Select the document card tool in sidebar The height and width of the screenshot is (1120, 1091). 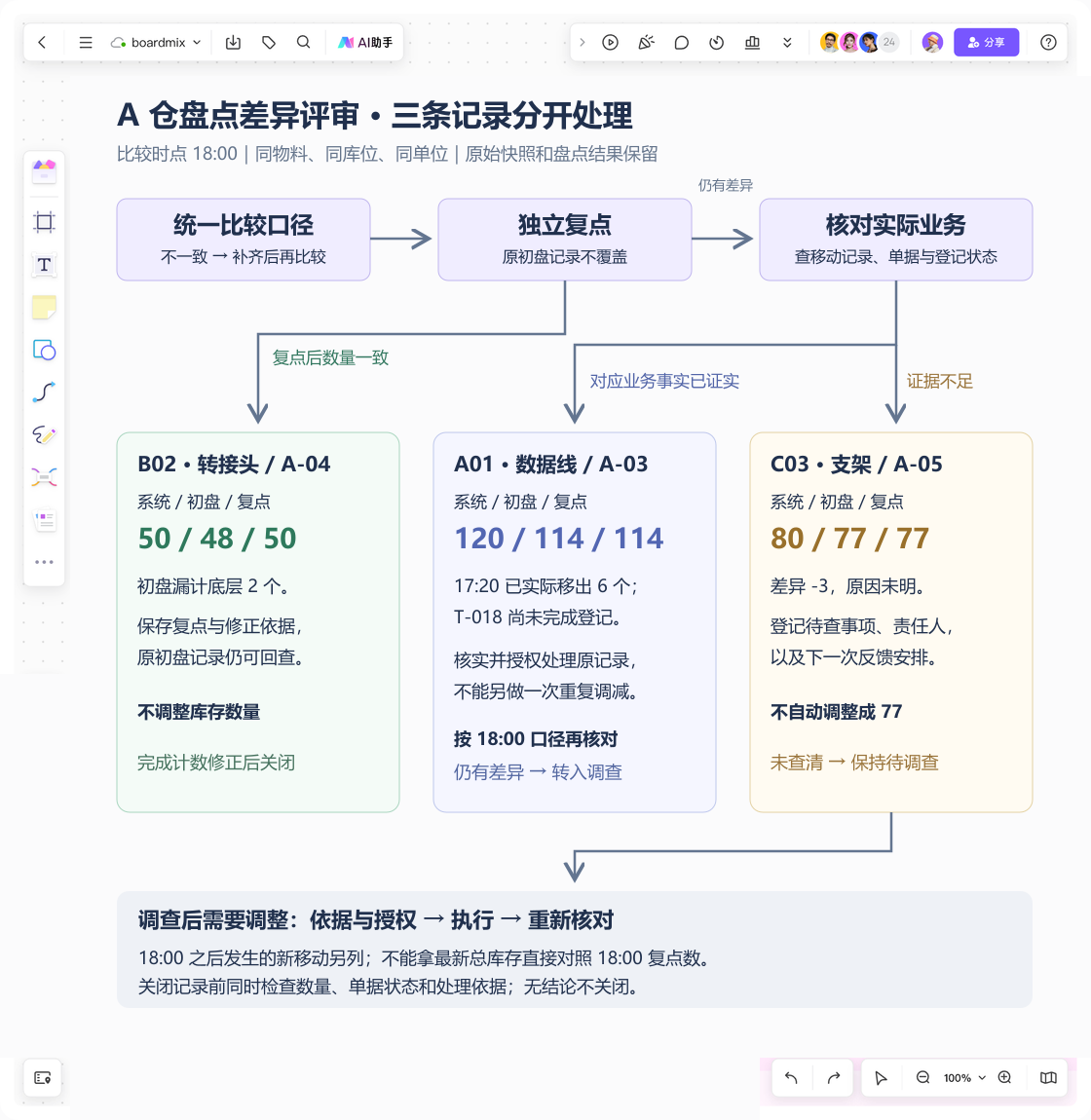coord(44,520)
